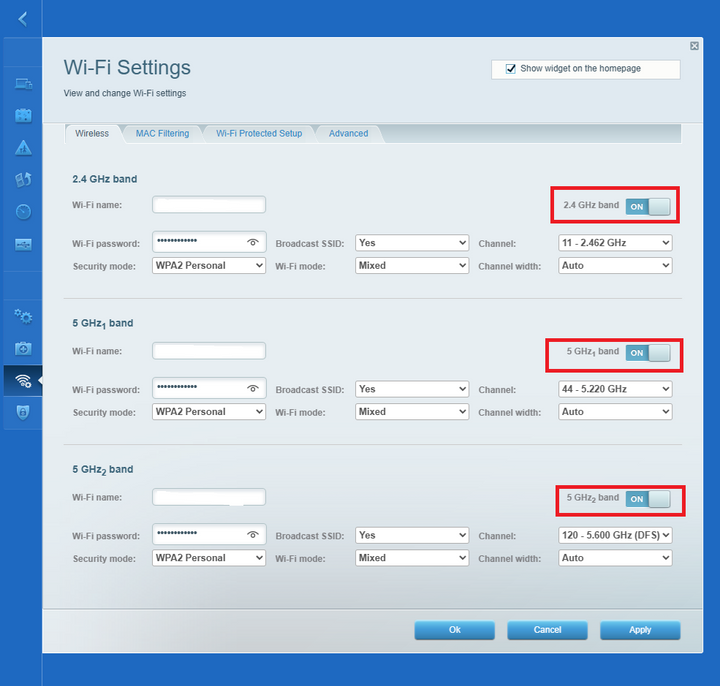This screenshot has width=720, height=686.
Task: Open the Security shield icon in sidebar
Action: [23, 412]
